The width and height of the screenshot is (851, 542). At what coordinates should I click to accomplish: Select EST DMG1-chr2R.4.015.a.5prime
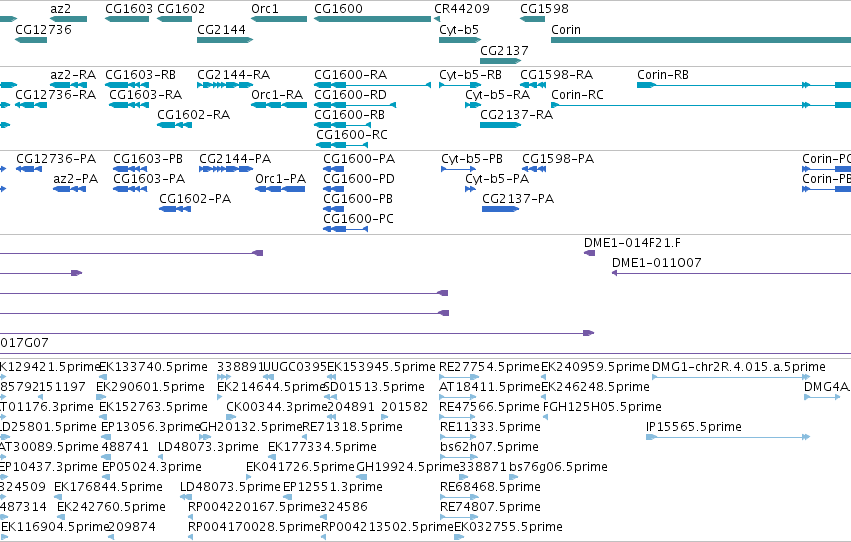point(731,377)
